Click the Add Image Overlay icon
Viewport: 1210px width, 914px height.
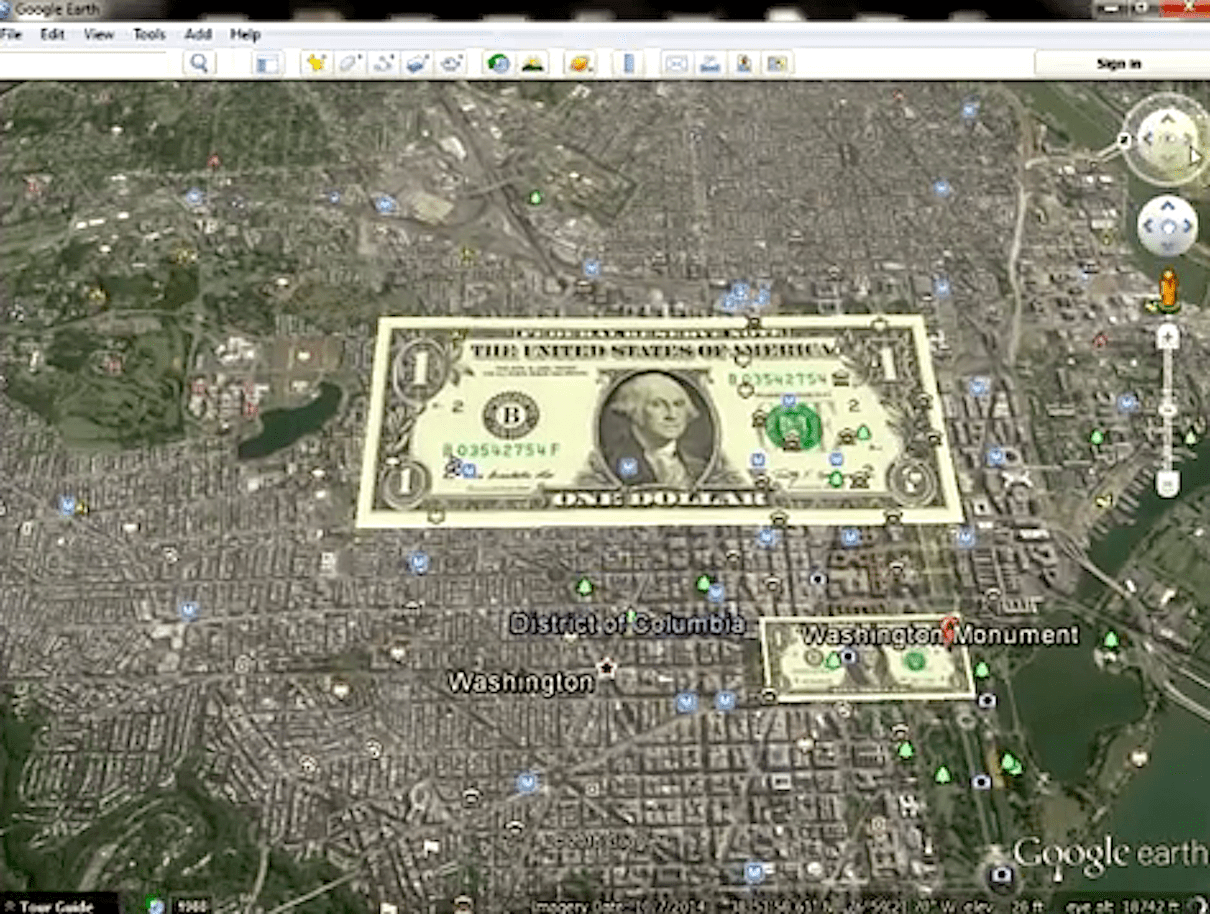point(417,64)
